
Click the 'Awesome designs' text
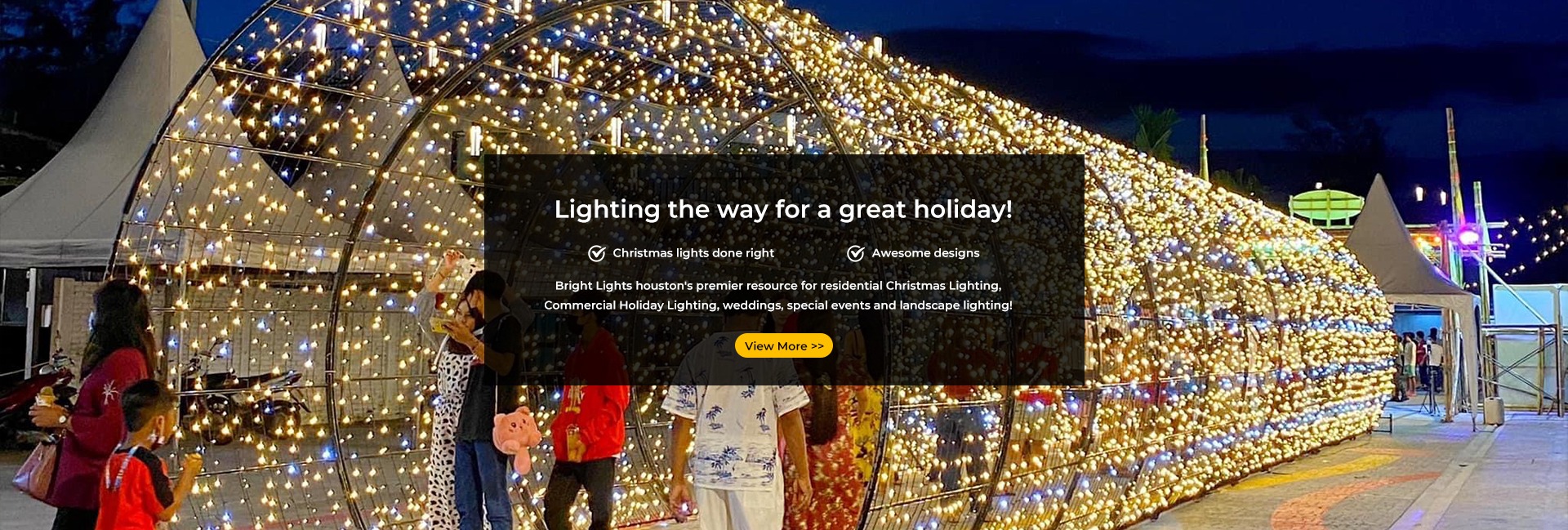point(925,253)
